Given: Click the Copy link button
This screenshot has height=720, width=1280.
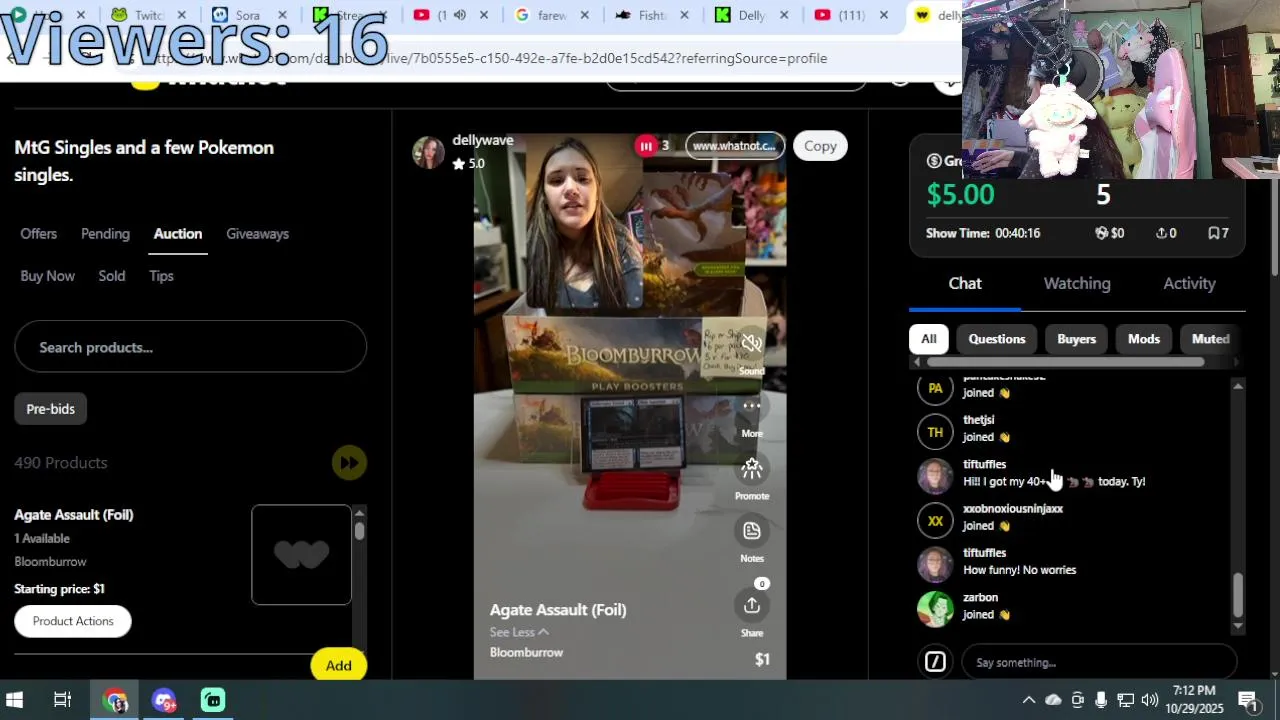Looking at the screenshot, I should click(820, 146).
